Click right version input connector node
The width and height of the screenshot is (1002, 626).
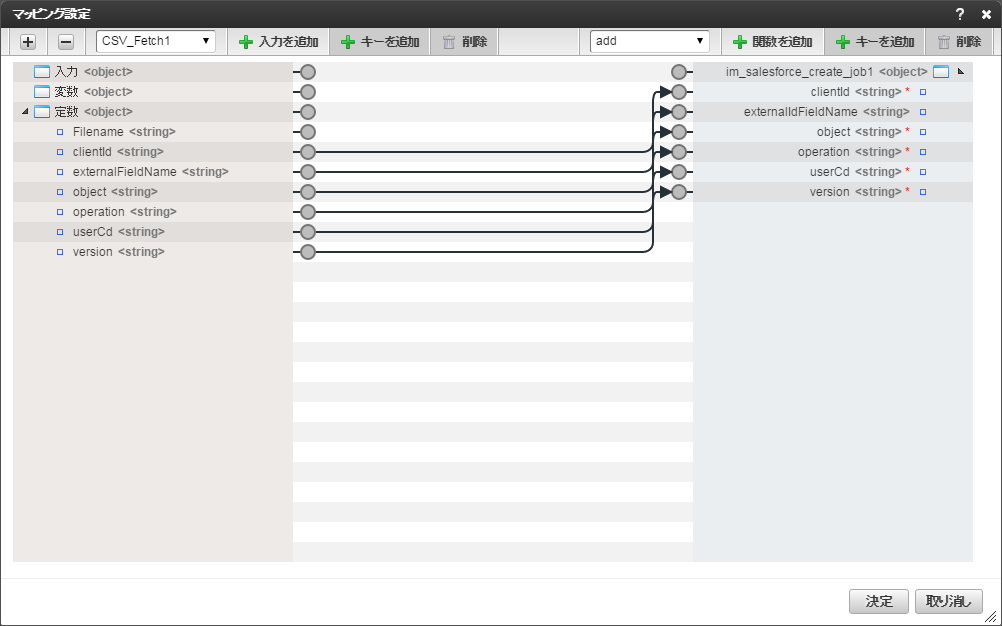point(679,192)
